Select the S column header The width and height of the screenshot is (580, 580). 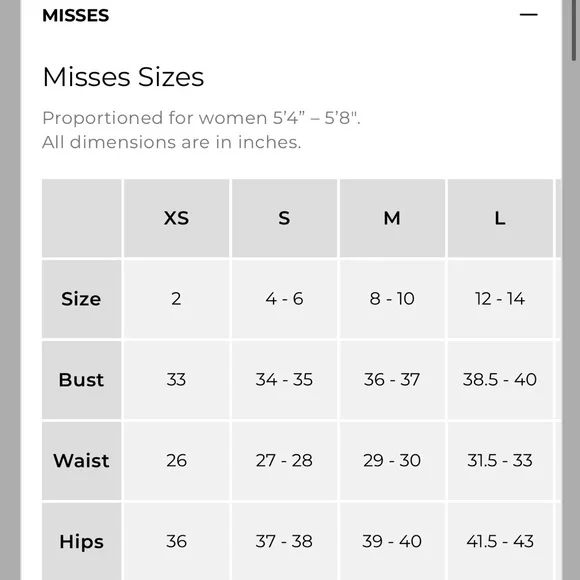(284, 218)
